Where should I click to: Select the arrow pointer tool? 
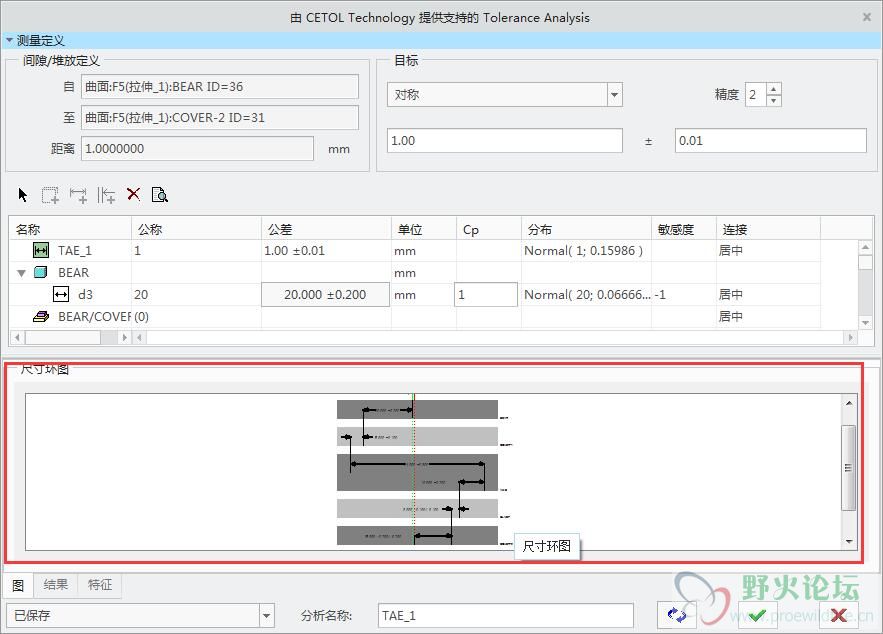(x=23, y=195)
